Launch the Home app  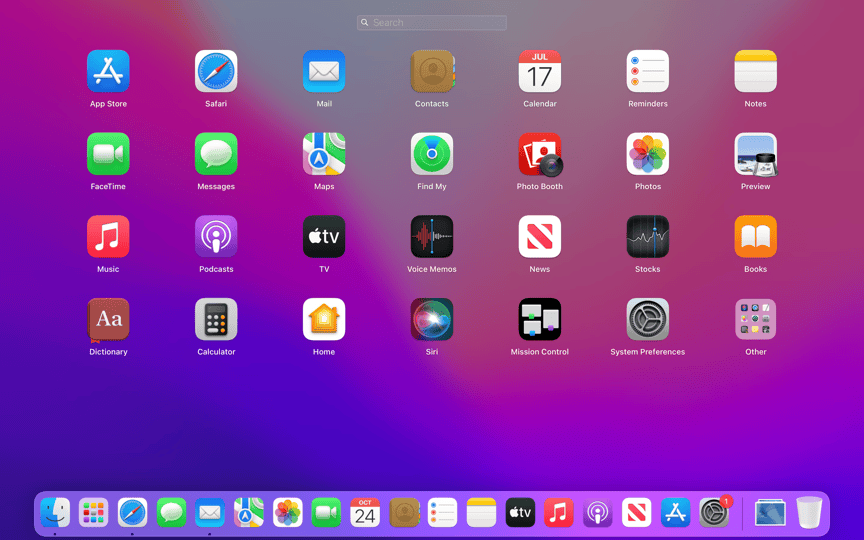point(324,320)
